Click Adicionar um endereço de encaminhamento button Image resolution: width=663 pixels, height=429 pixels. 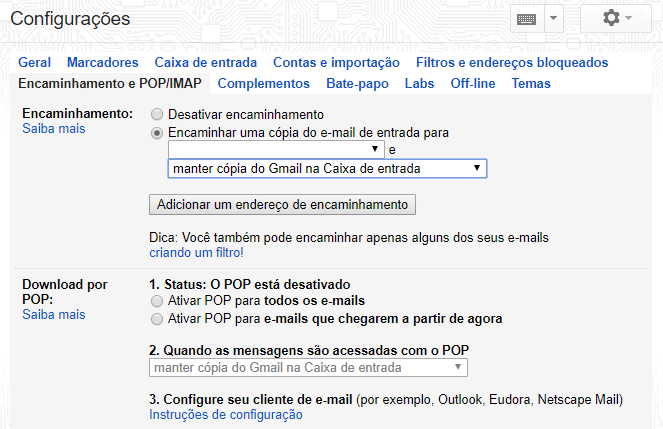pyautogui.click(x=282, y=205)
